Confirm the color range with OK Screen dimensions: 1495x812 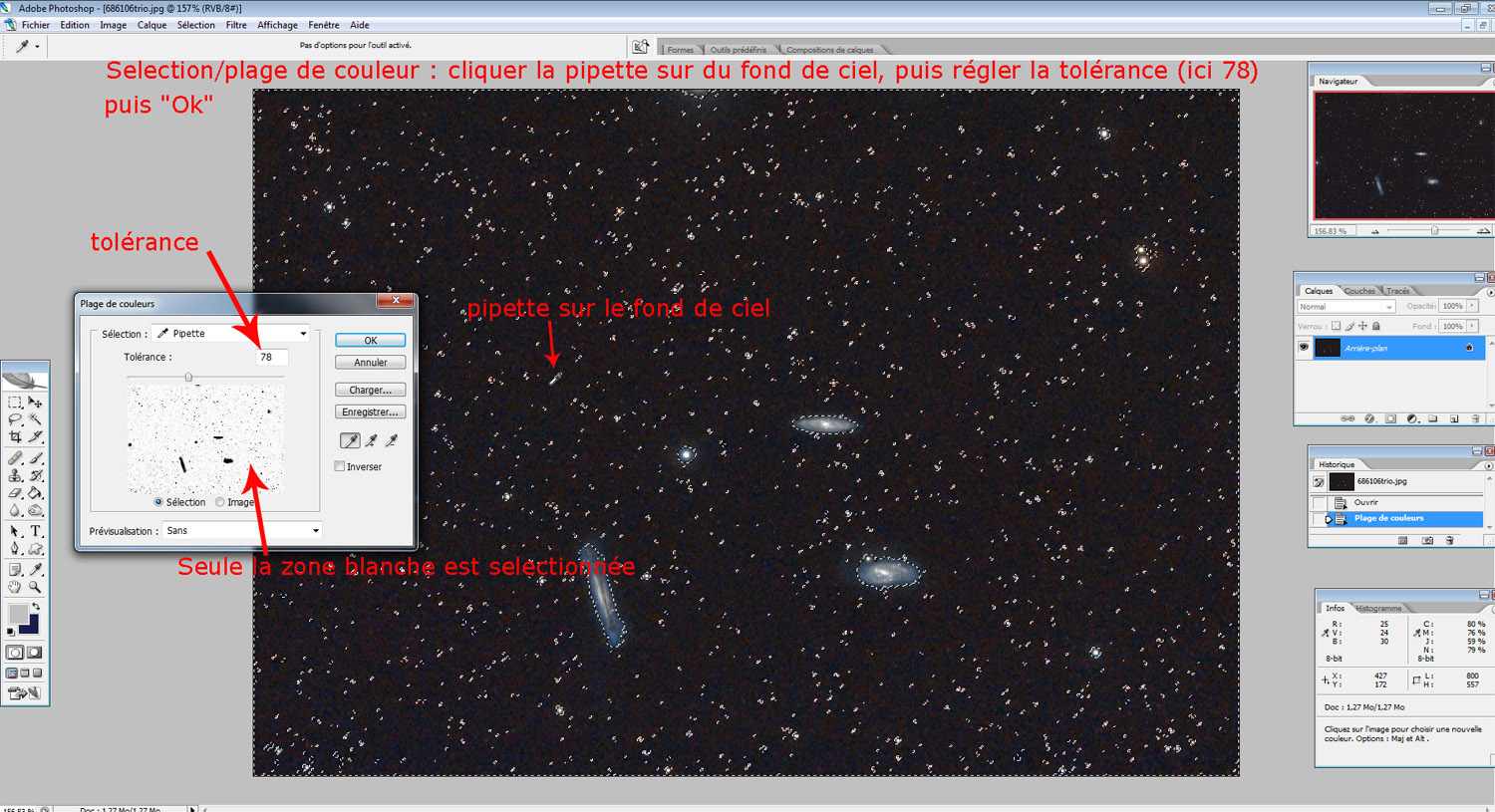point(371,341)
